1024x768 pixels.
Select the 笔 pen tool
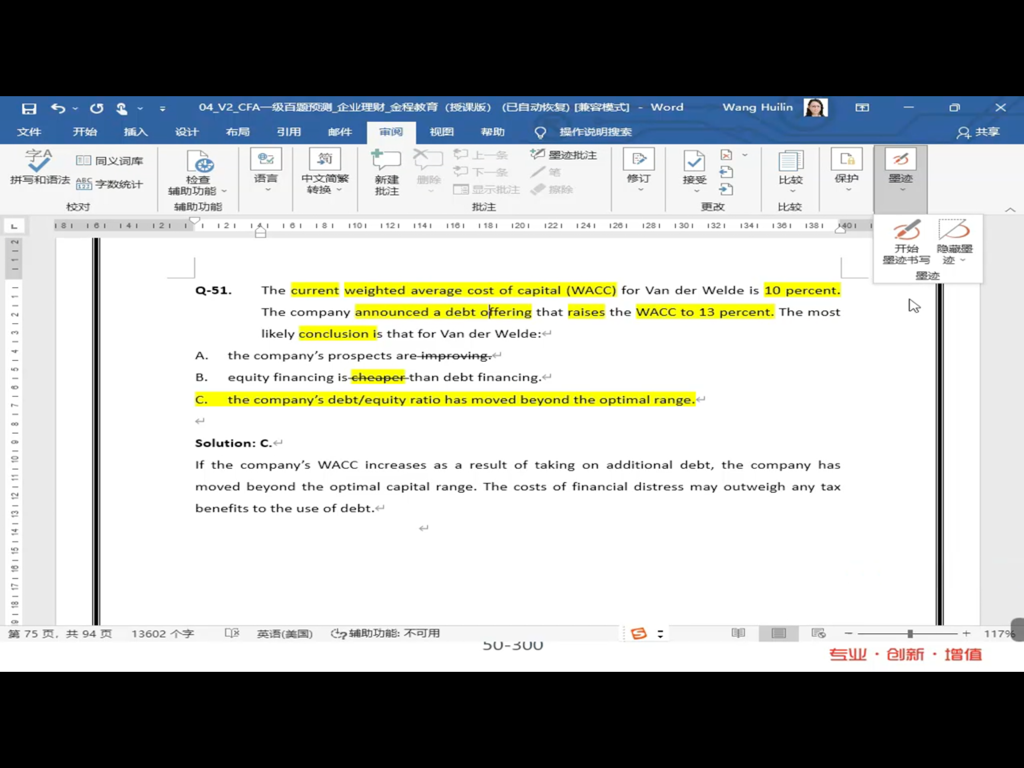(x=546, y=172)
